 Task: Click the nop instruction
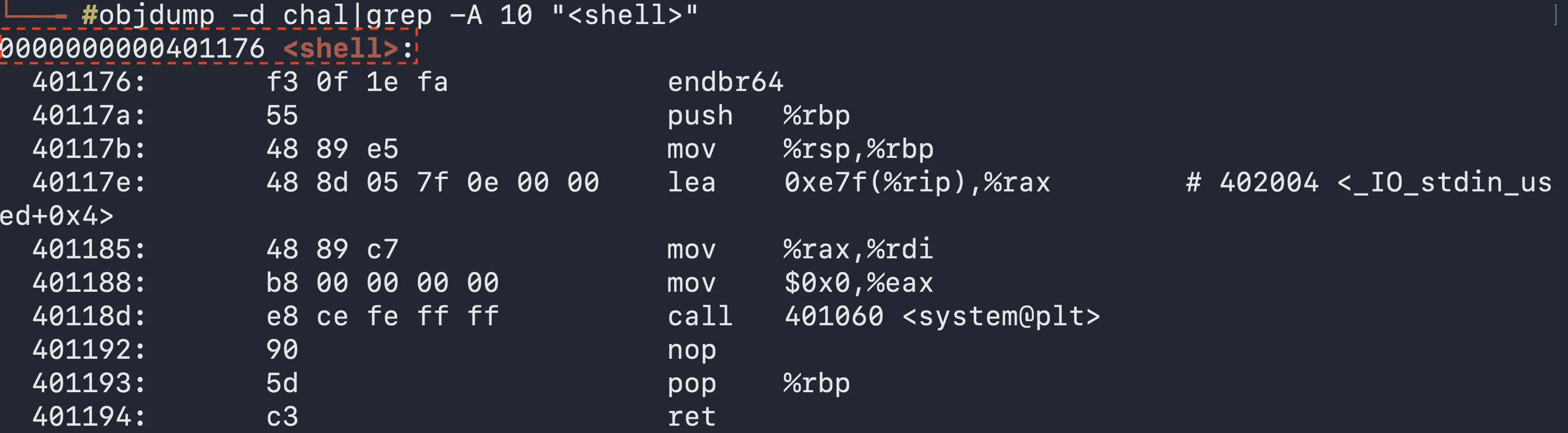(x=691, y=349)
